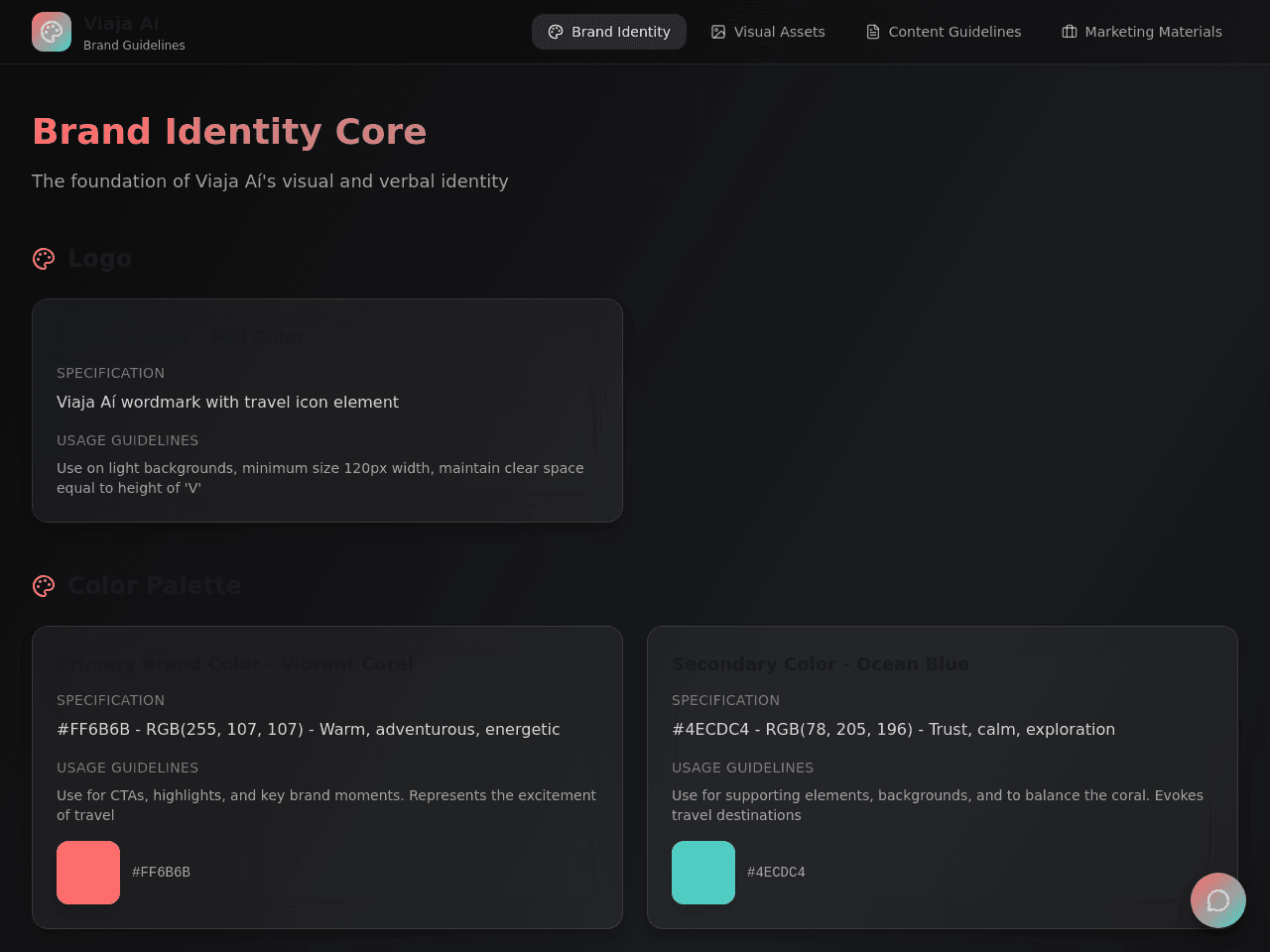Click the "Color Palette" section heading
This screenshot has height=952, width=1270.
click(x=155, y=586)
